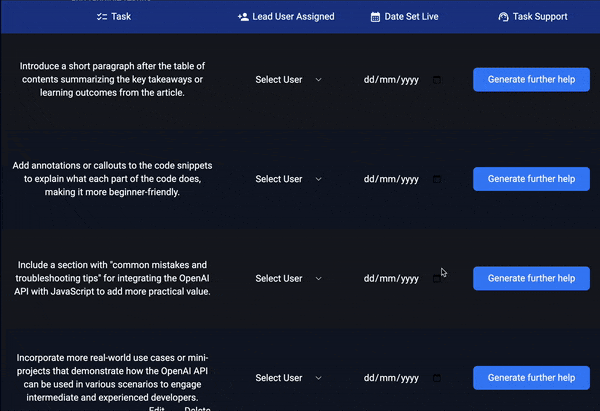Generate further help for code annotations task

click(x=531, y=179)
